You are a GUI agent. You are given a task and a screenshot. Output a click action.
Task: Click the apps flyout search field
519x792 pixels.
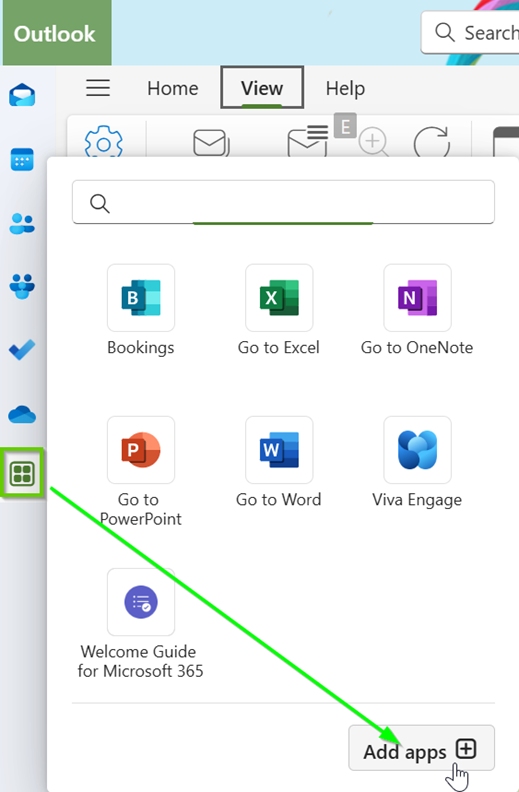[x=283, y=202]
